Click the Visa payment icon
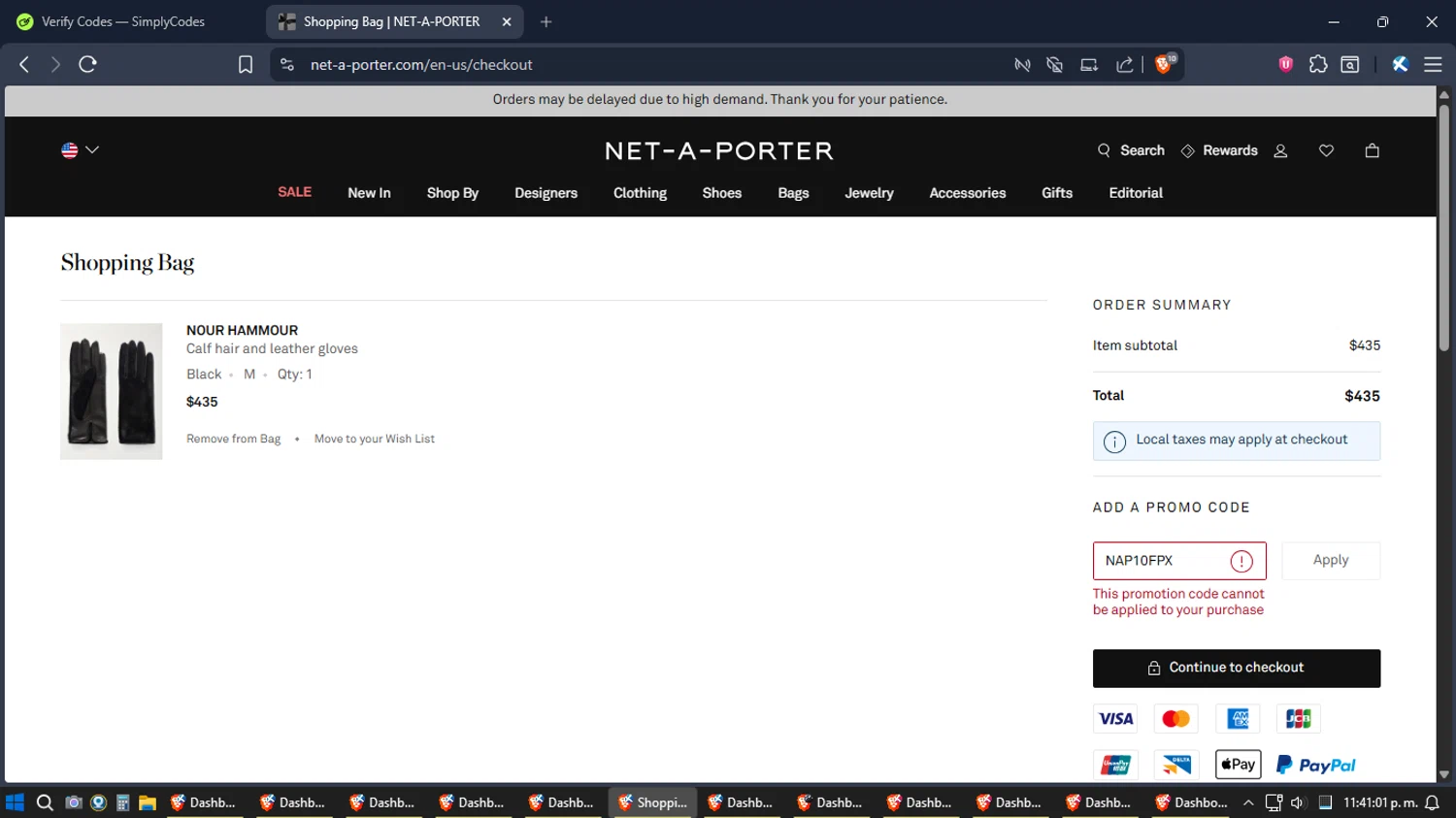The height and width of the screenshot is (818, 1456). tap(1115, 719)
